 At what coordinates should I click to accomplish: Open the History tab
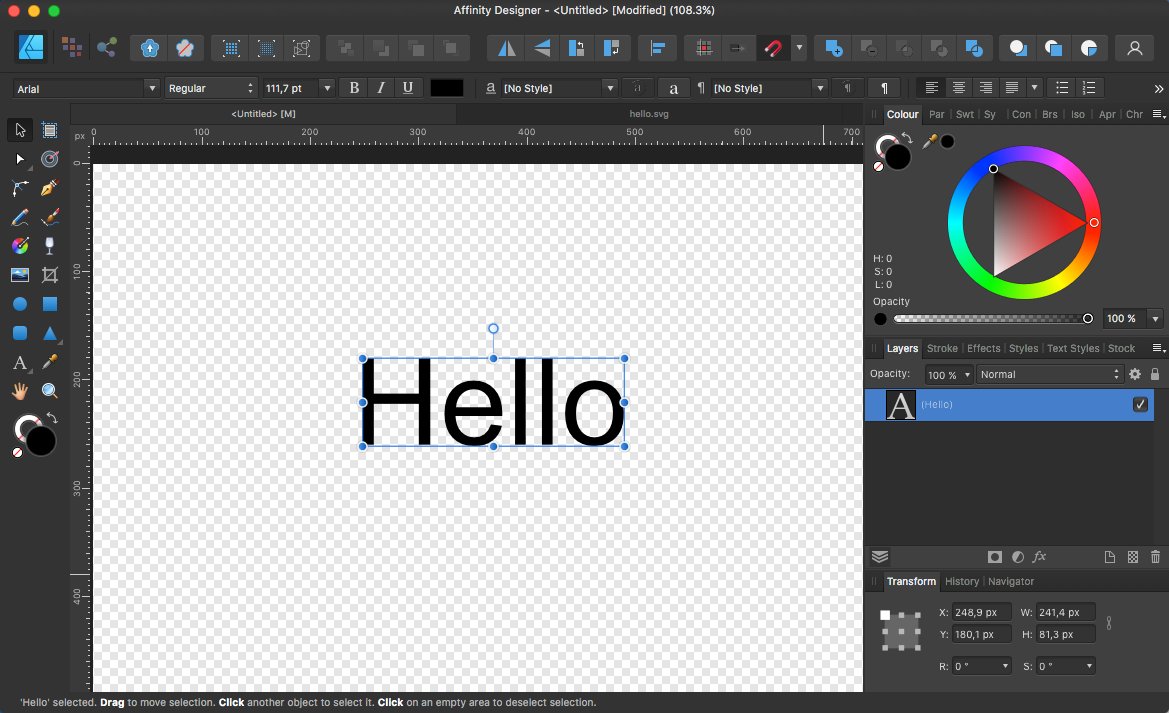point(961,581)
